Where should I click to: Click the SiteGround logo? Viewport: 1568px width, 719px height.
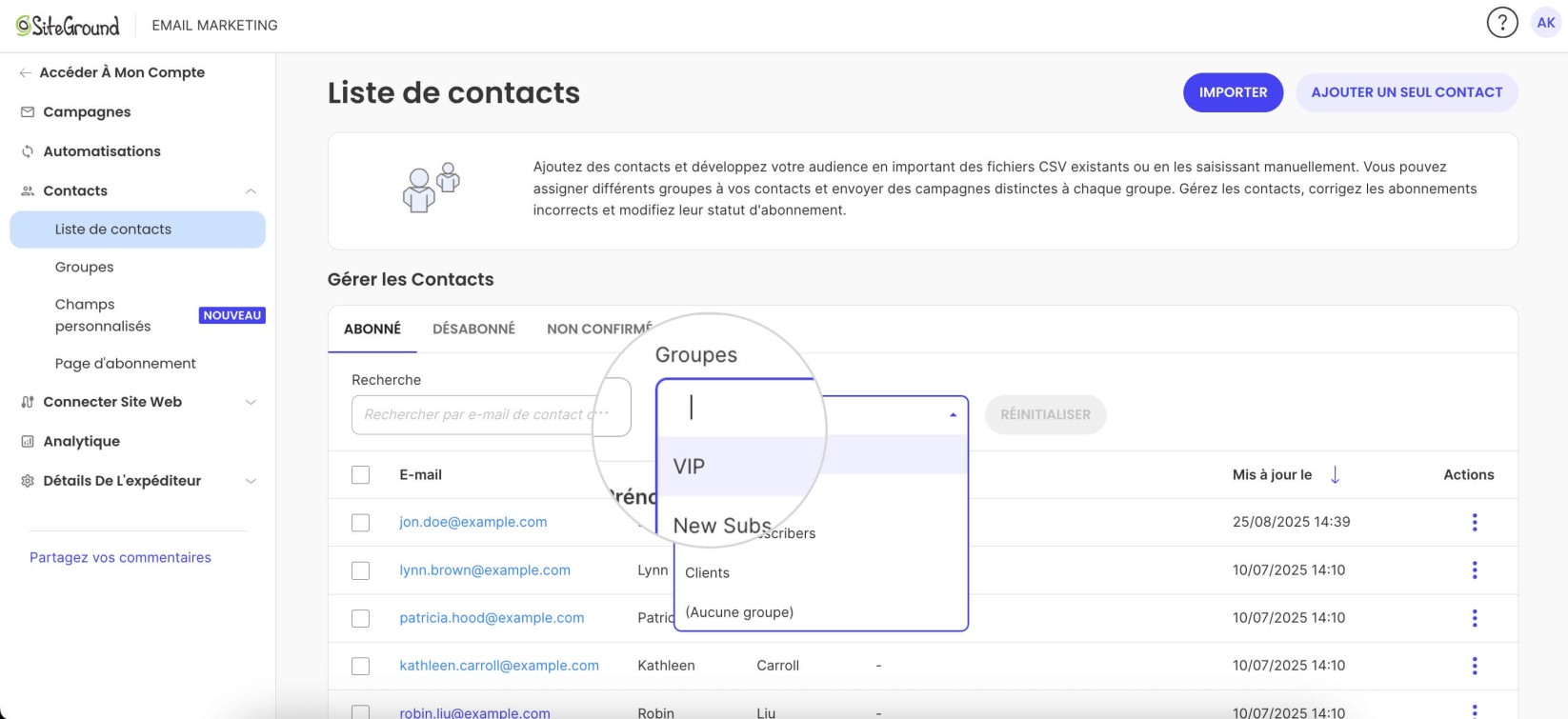(68, 26)
